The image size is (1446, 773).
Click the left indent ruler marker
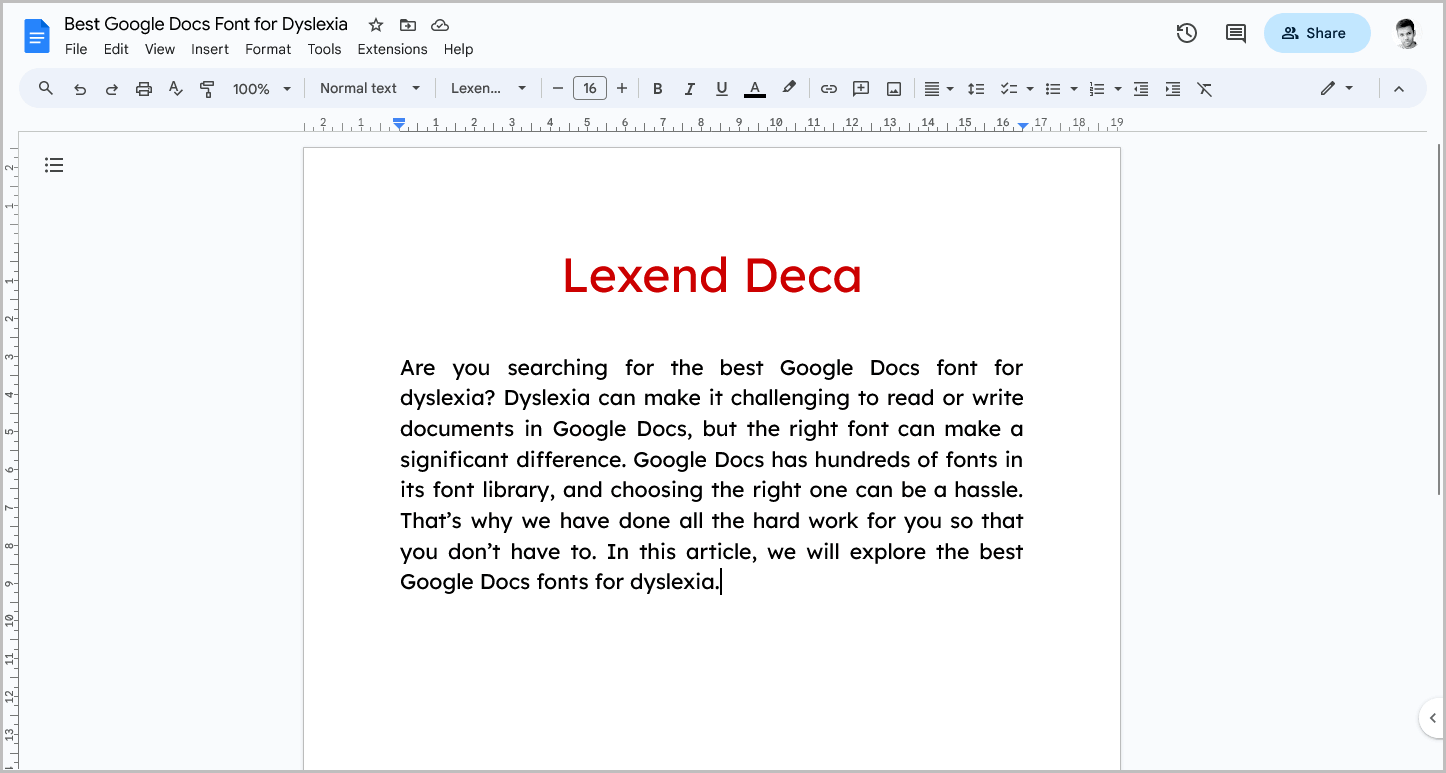(399, 124)
